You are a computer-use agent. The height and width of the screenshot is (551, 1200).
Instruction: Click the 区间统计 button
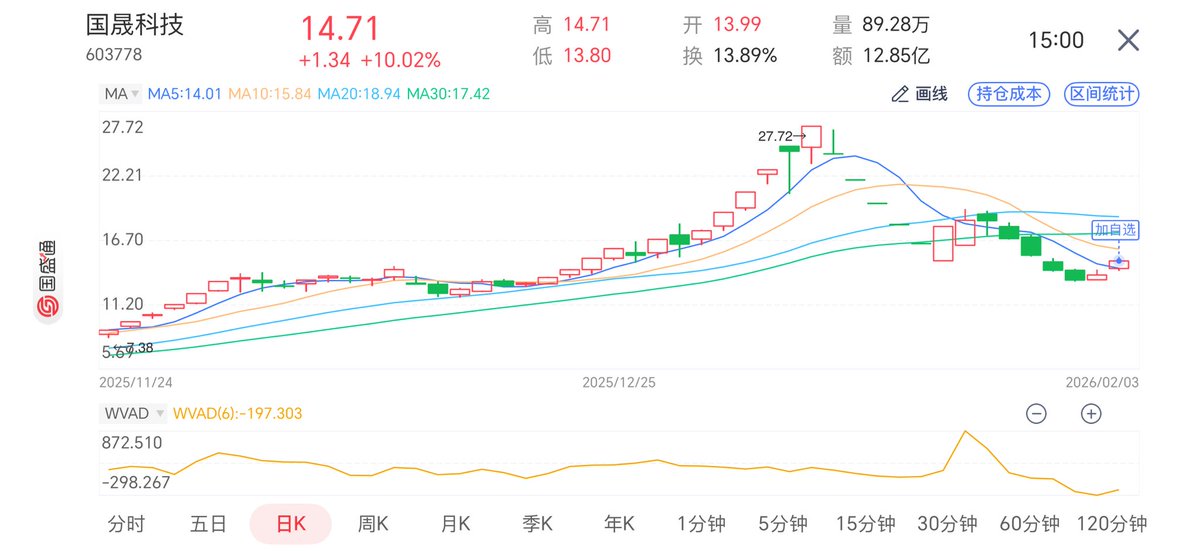1102,94
